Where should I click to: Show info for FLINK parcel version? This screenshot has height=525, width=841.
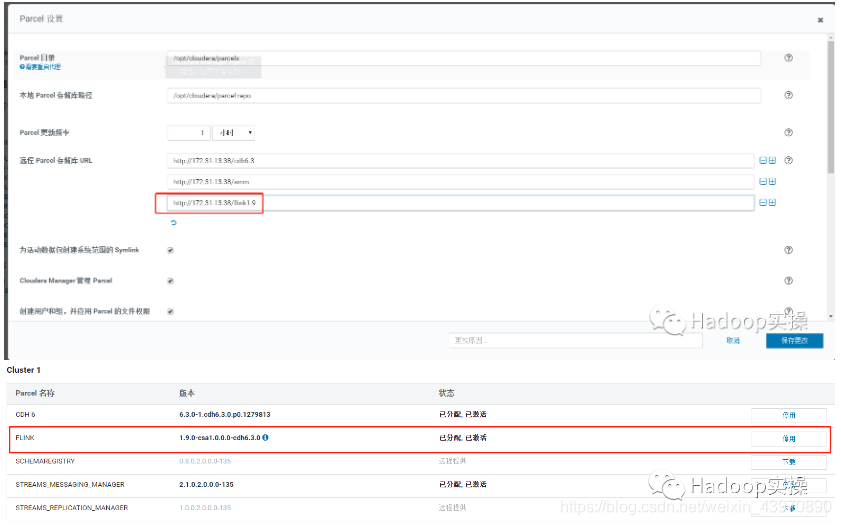[265, 438]
